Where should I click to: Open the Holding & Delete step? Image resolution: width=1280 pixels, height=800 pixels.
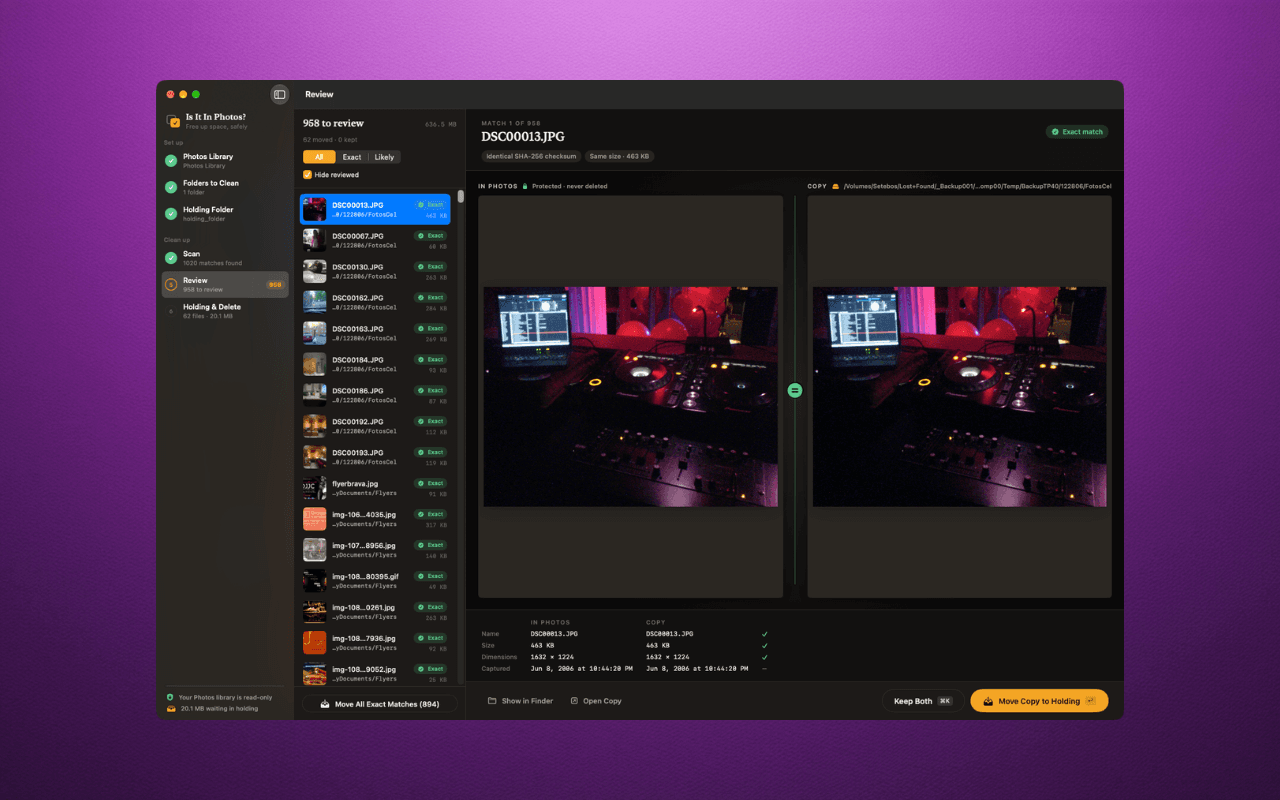pos(225,311)
